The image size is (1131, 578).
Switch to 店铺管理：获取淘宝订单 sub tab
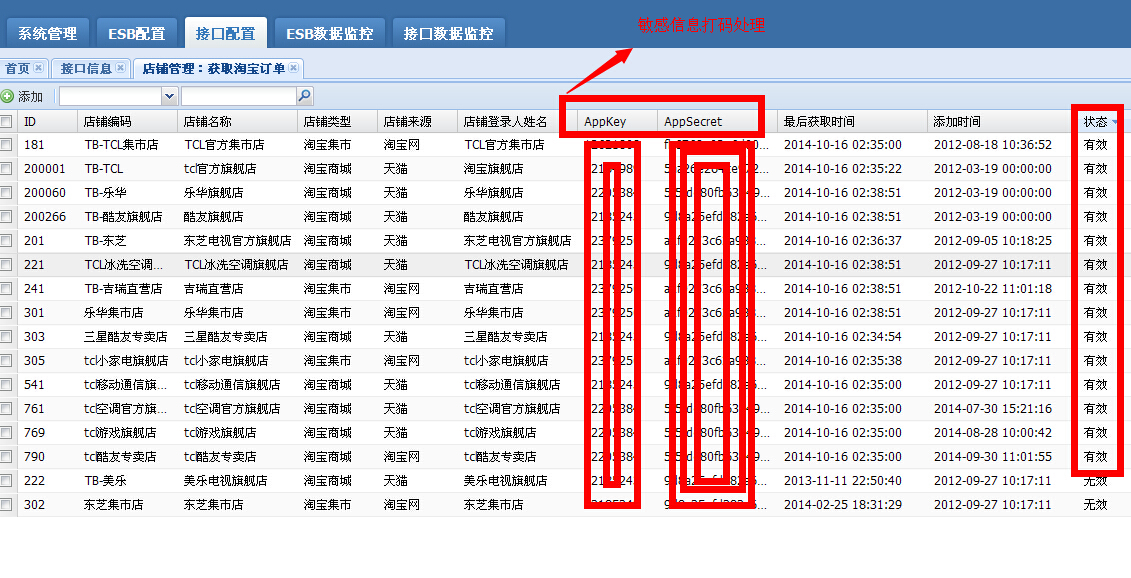(214, 69)
